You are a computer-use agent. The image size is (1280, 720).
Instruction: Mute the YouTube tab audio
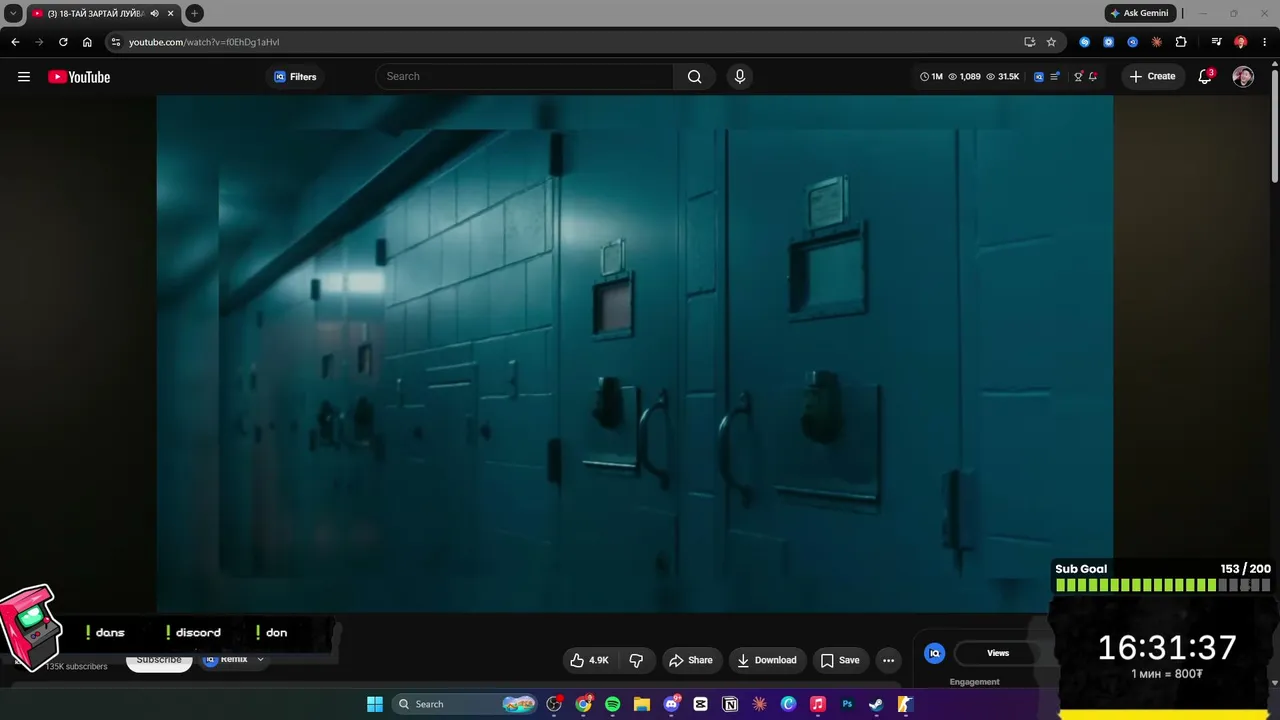point(154,13)
